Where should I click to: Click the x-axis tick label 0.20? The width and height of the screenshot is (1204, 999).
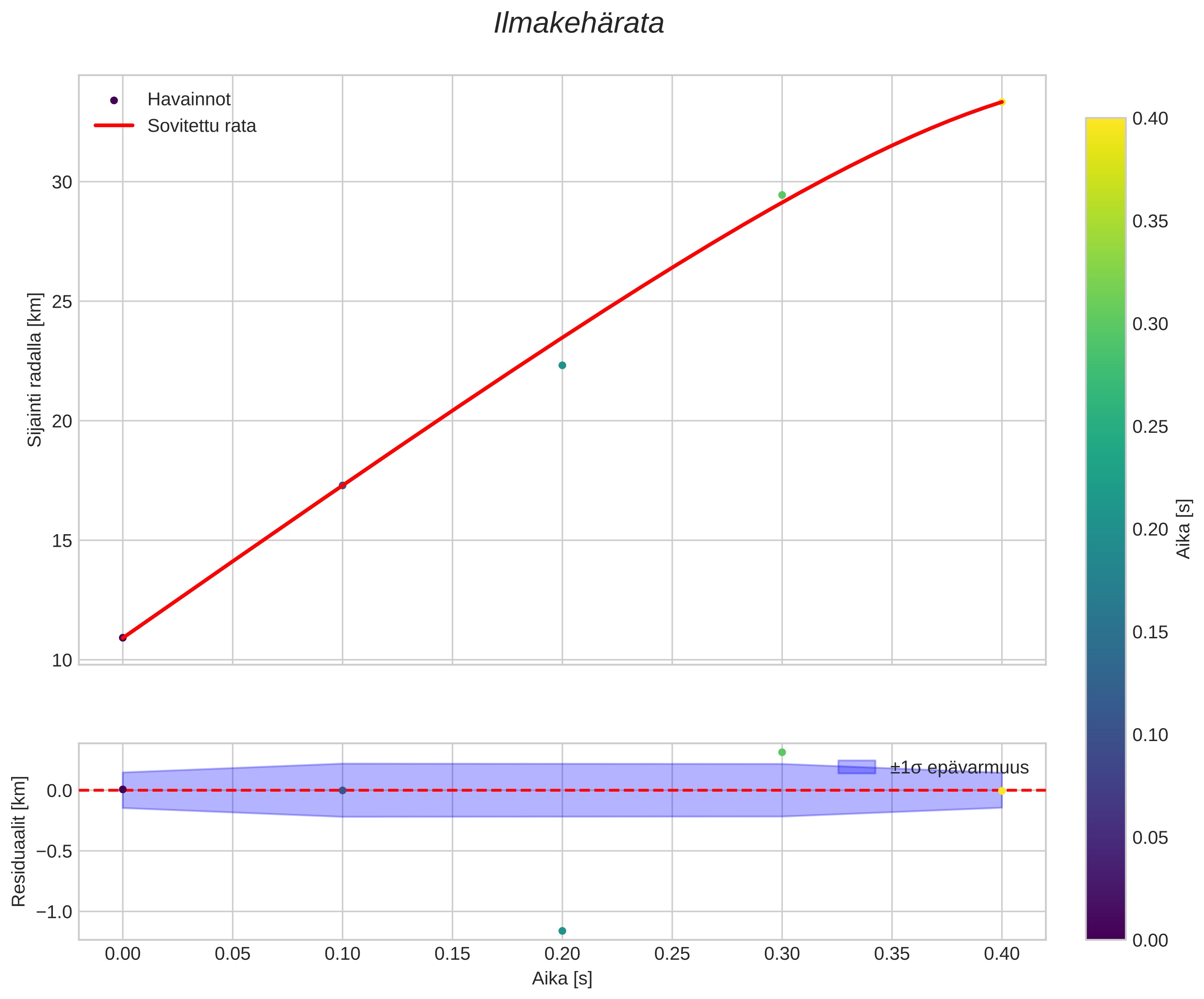point(562,954)
